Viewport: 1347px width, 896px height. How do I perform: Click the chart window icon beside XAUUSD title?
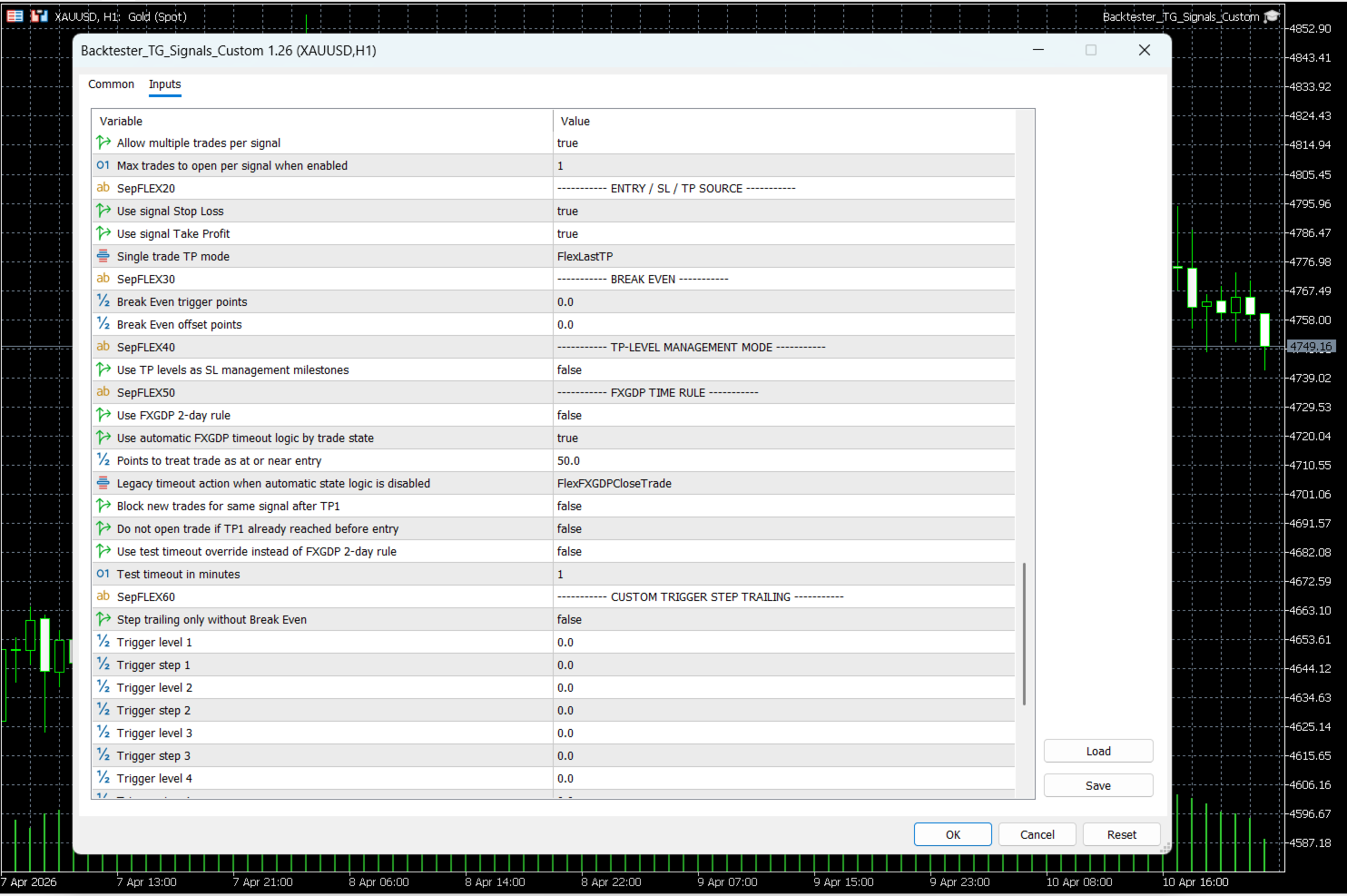tap(38, 16)
